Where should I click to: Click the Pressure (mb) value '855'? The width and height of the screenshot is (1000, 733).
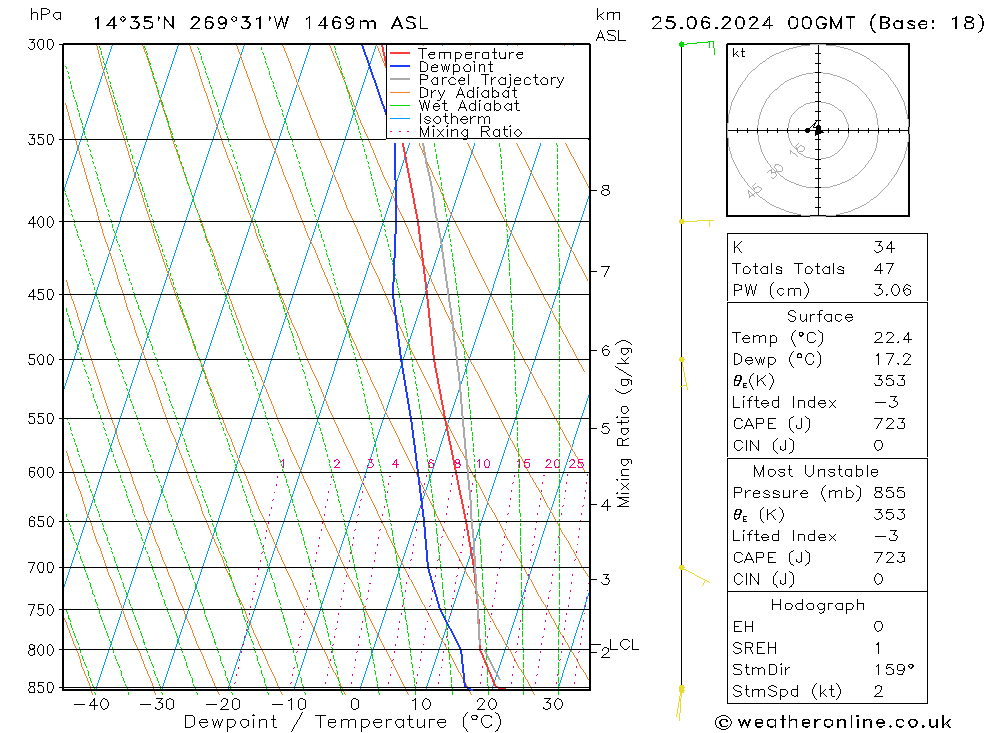point(890,492)
